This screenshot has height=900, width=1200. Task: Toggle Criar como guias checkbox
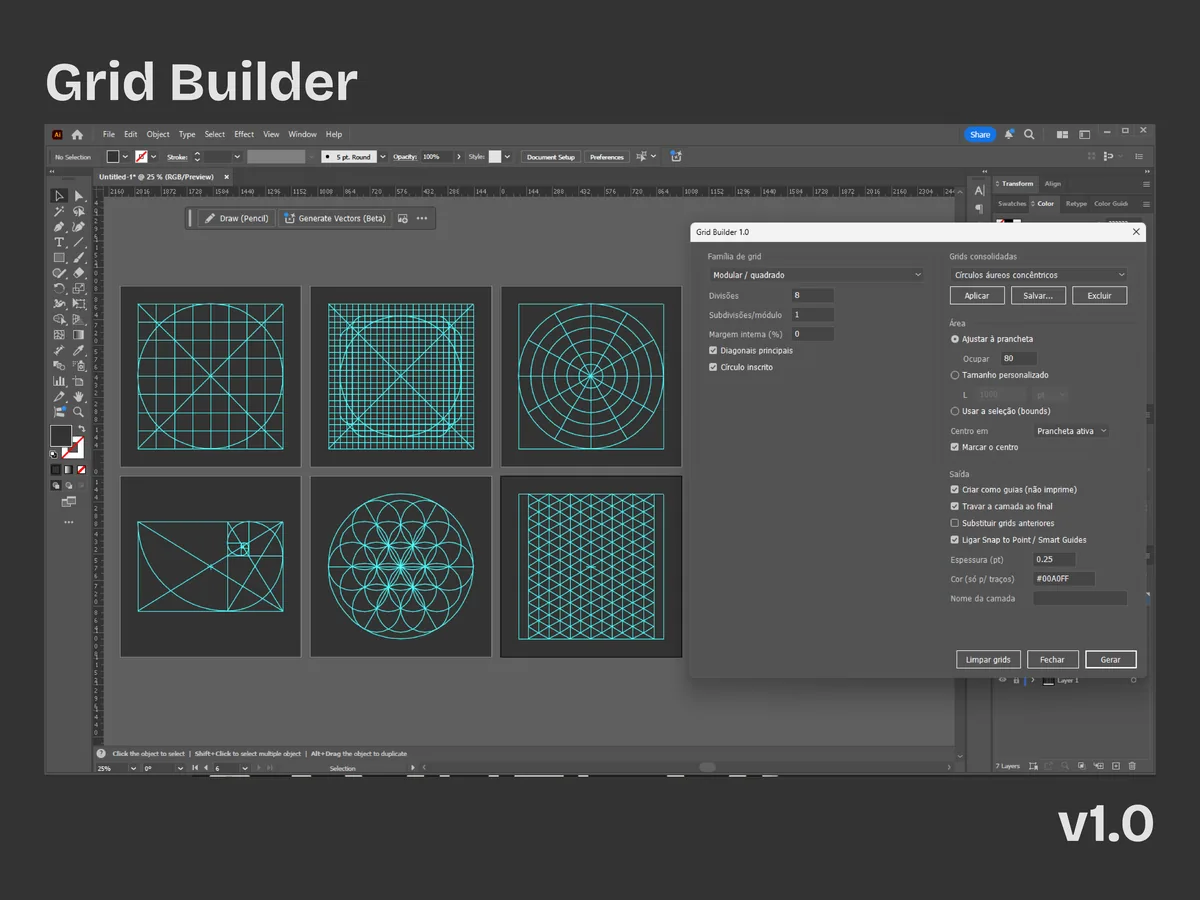tap(955, 490)
